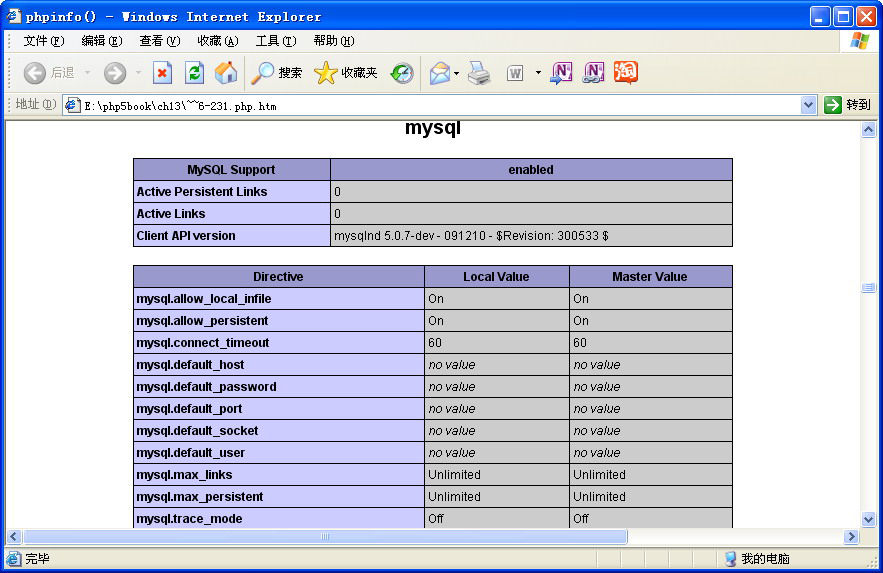The height and width of the screenshot is (573, 883).
Task: Click mysql.default_port directive
Action: 189,408
